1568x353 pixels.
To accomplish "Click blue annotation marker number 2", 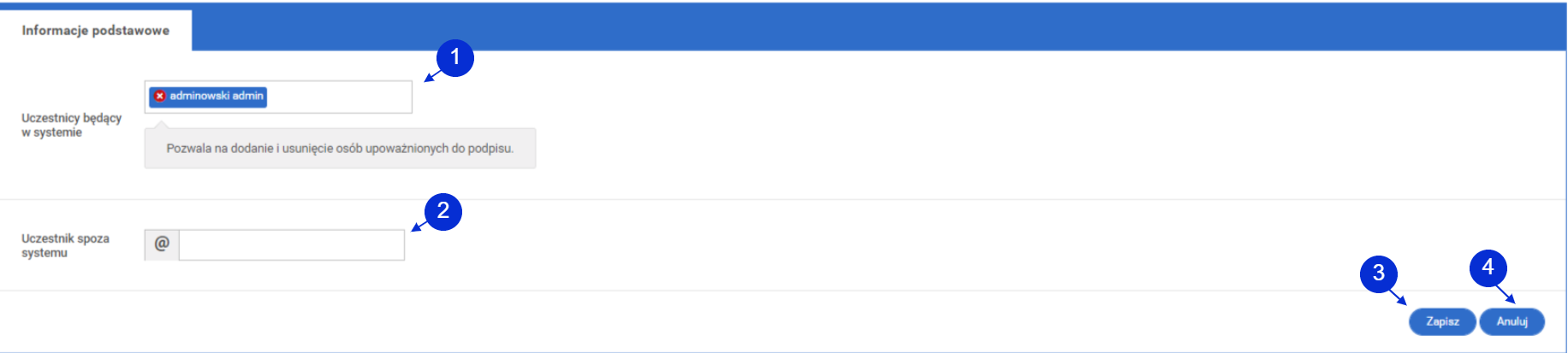I will 443,211.
